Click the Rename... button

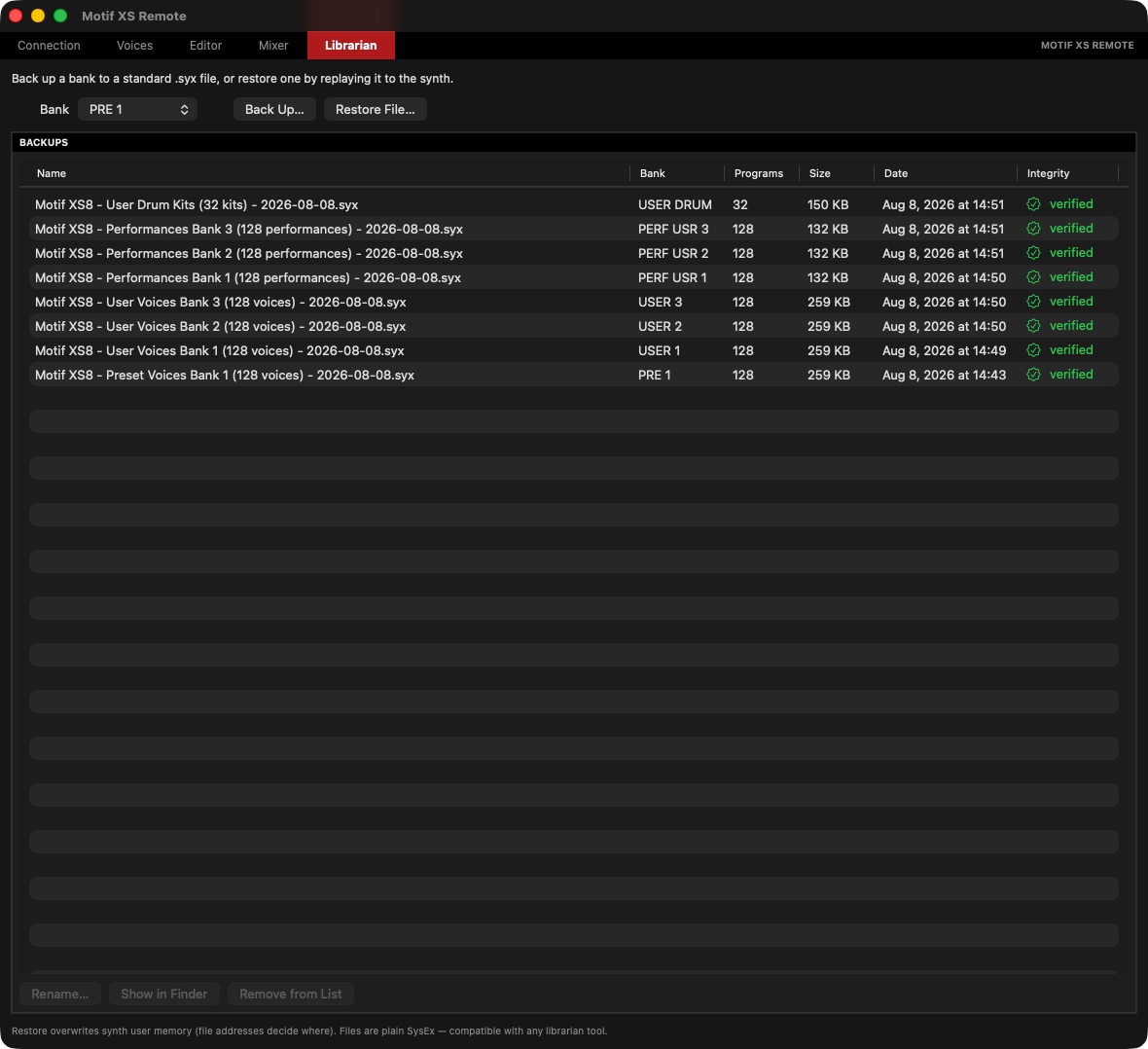(60, 995)
